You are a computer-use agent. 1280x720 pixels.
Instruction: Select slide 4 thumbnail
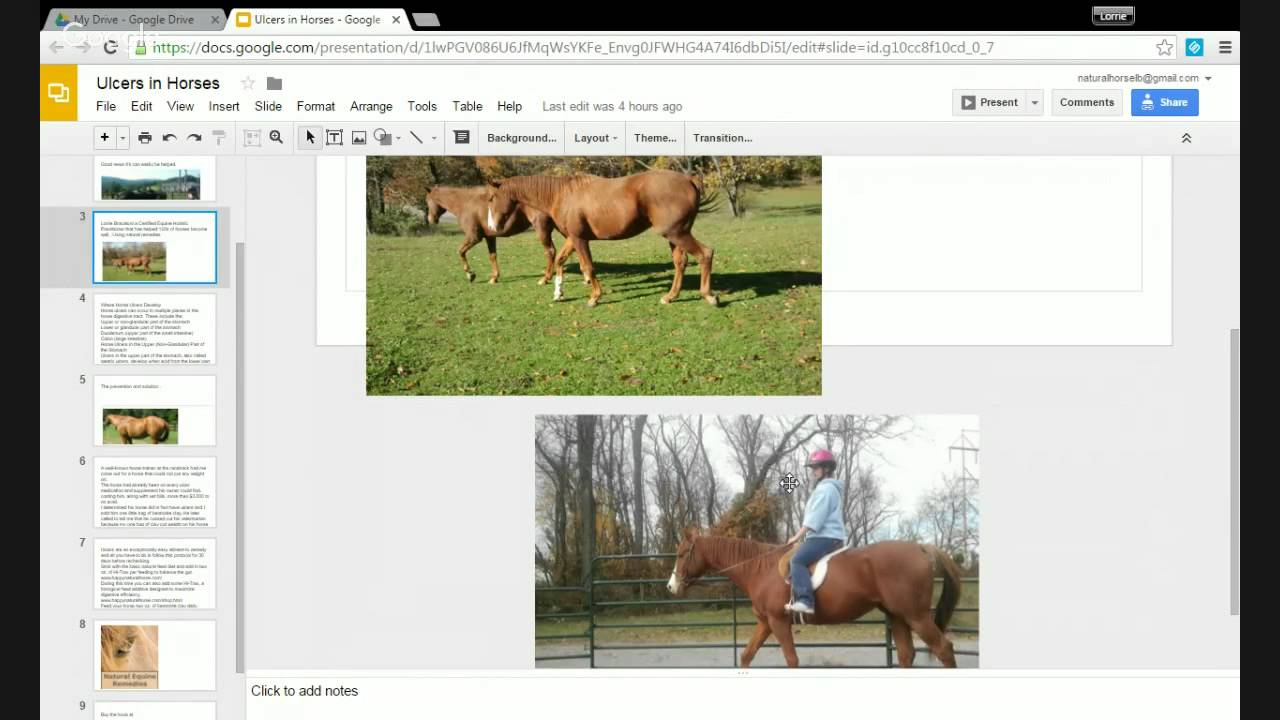pyautogui.click(x=155, y=329)
